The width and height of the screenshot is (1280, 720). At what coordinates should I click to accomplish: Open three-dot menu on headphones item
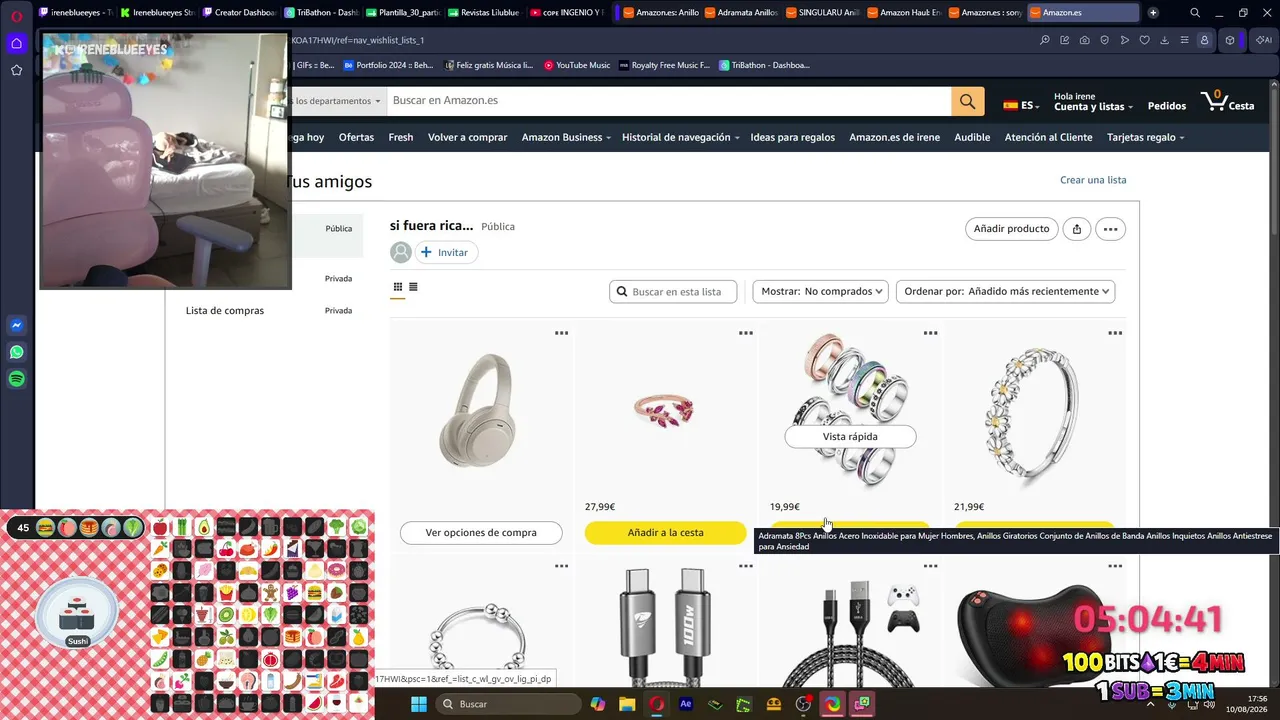click(x=561, y=333)
